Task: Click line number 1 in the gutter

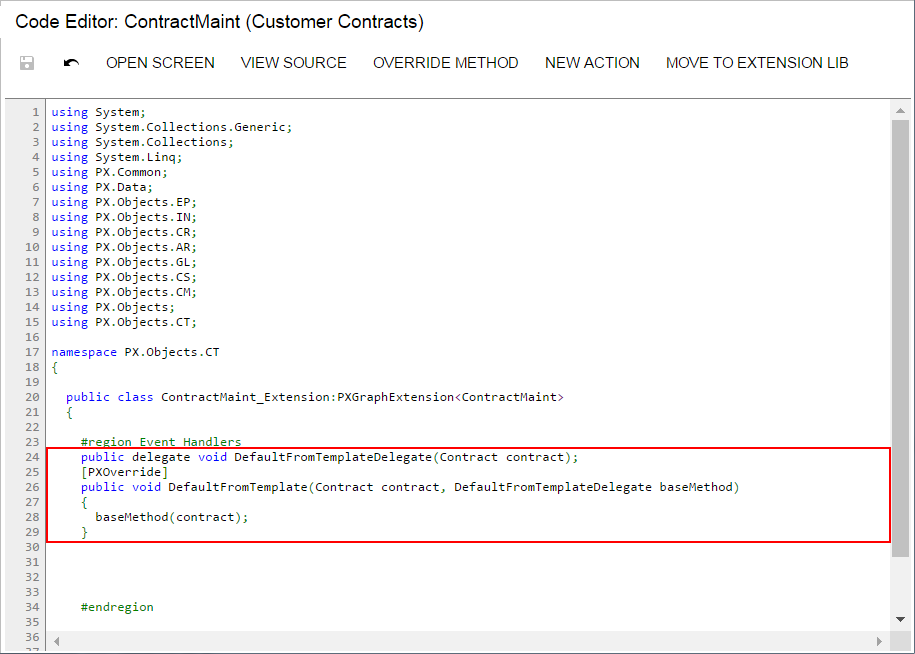Action: pyautogui.click(x=35, y=112)
